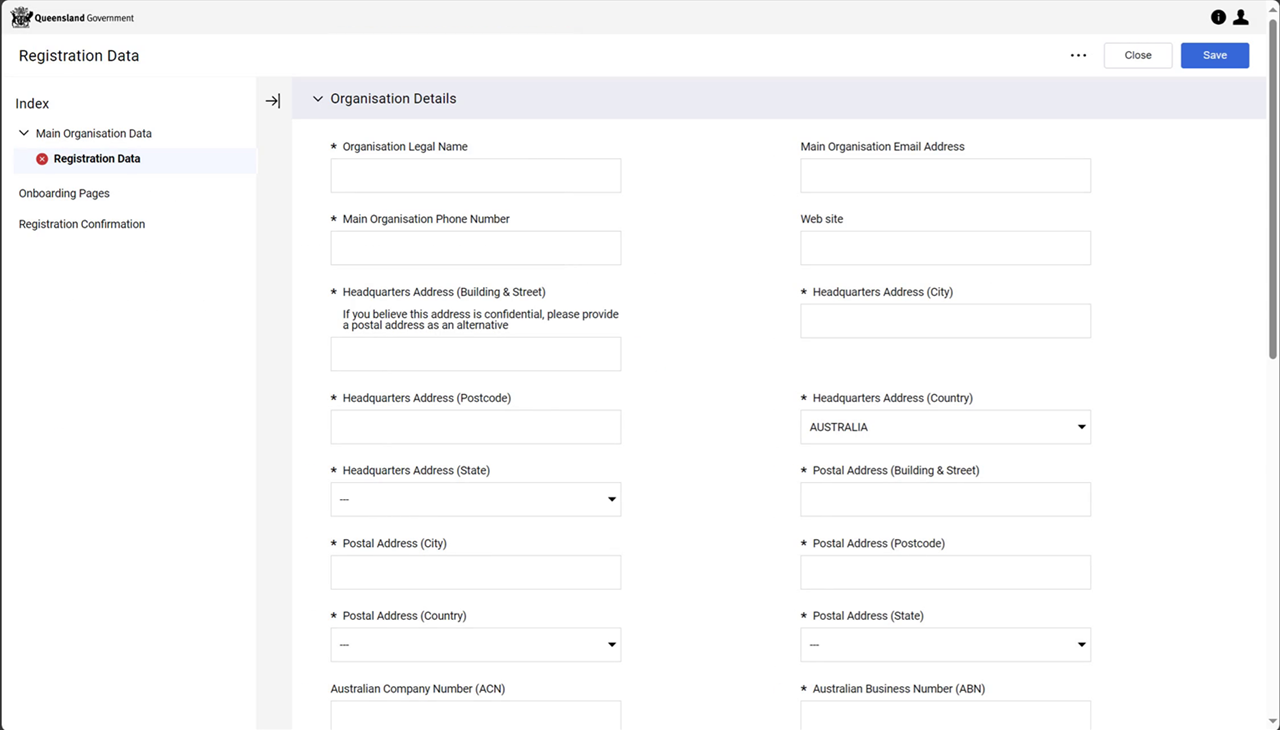Open the user profile icon
This screenshot has height=730, width=1280.
pos(1241,17)
